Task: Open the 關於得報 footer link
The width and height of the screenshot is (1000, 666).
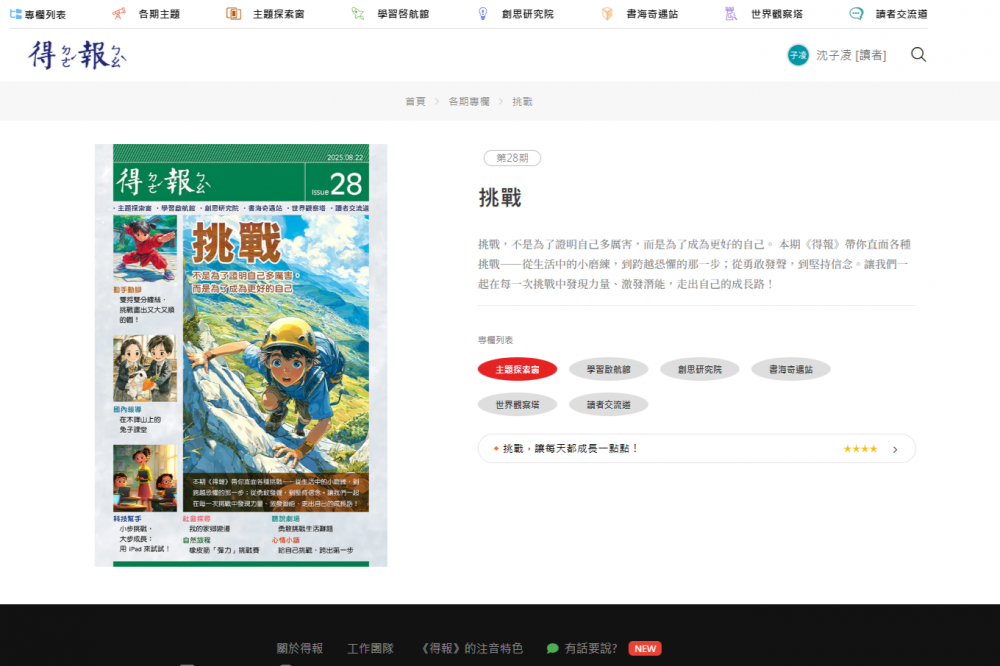Action: 300,648
